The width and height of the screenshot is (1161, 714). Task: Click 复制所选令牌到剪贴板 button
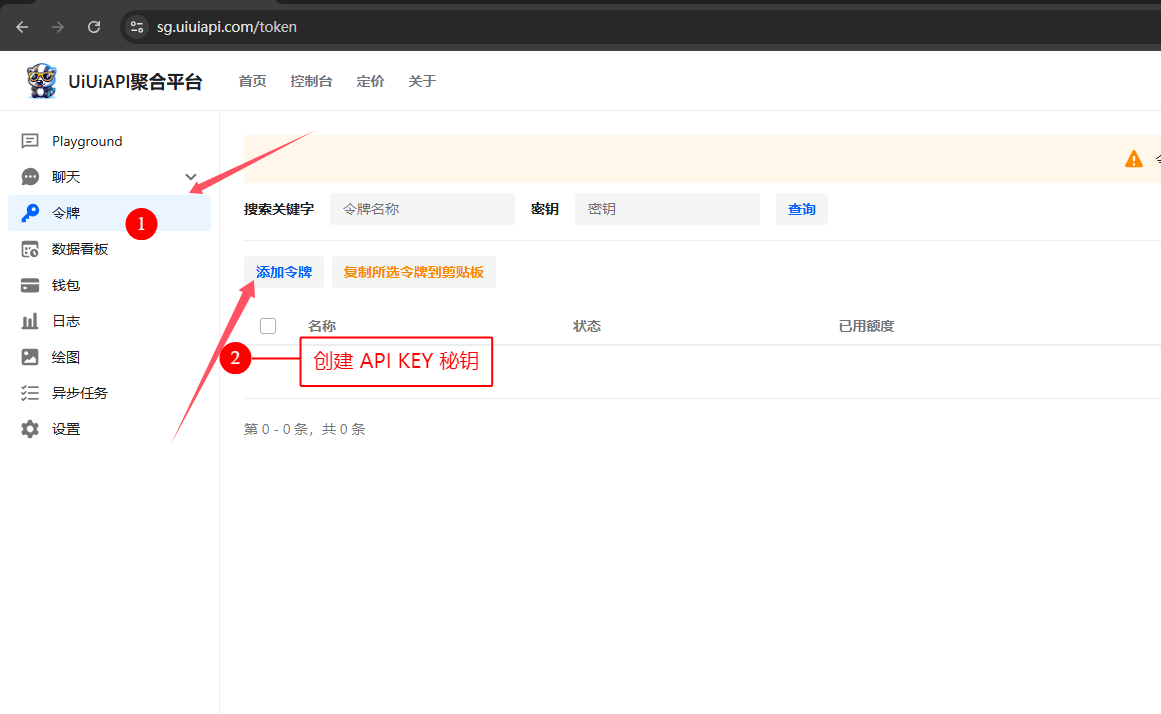[x=413, y=272]
